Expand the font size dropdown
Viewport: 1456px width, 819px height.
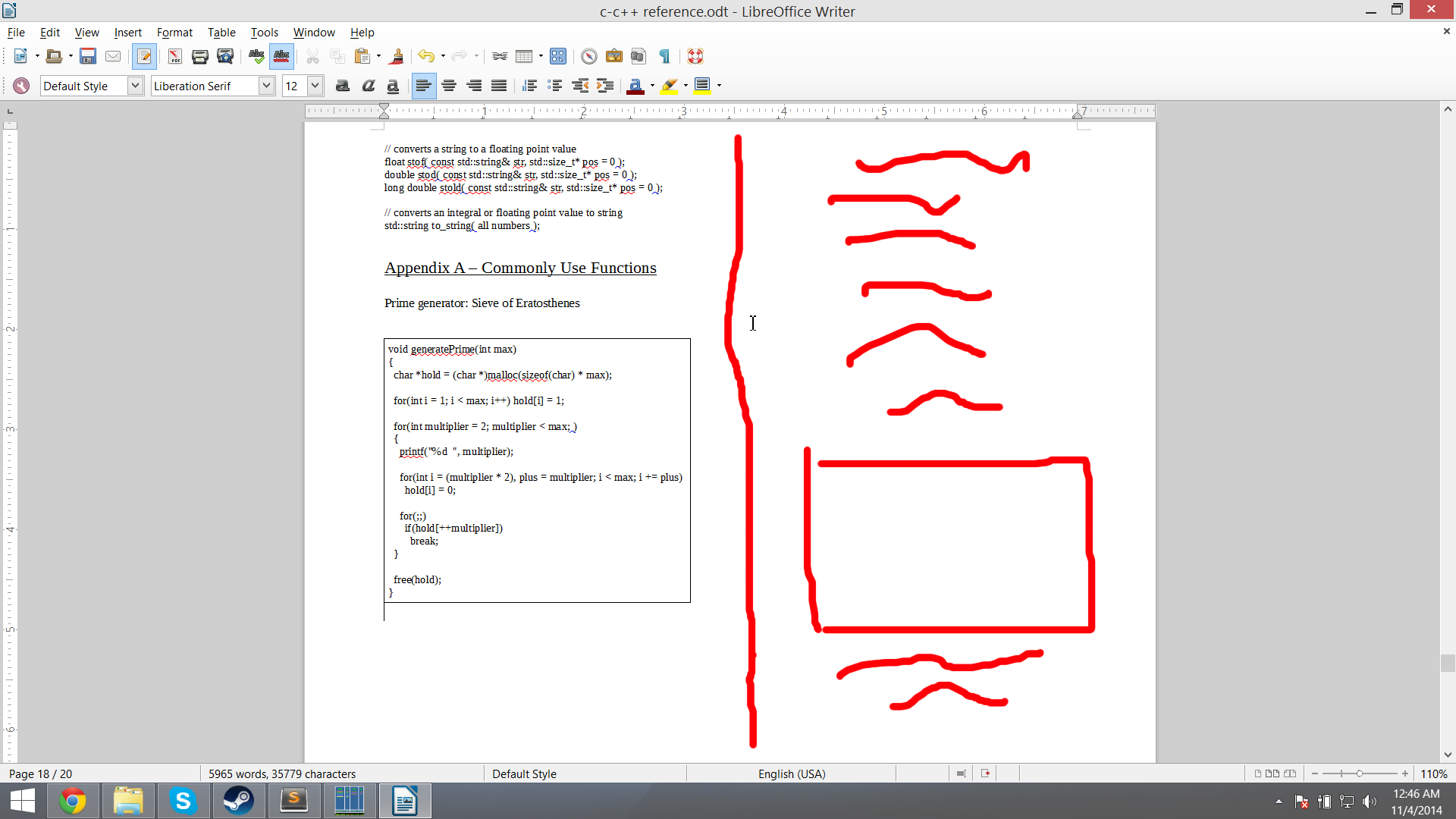pyautogui.click(x=317, y=85)
